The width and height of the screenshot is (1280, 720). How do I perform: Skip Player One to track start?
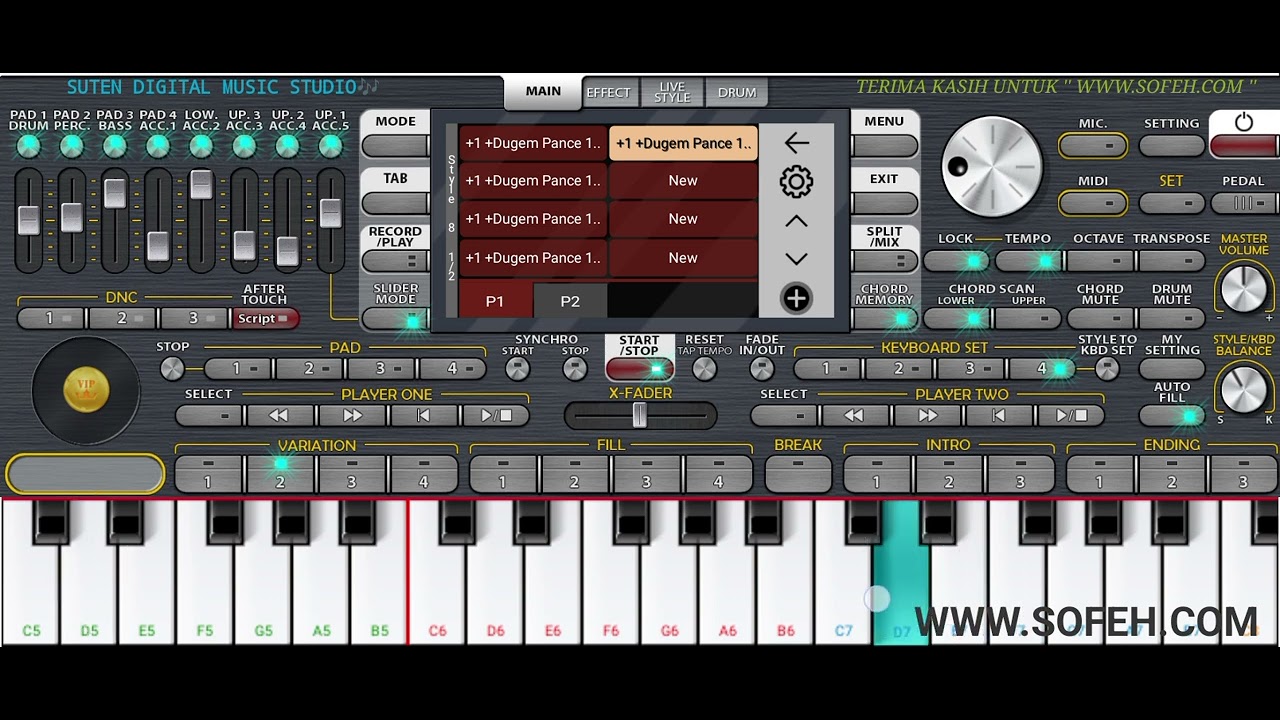pyautogui.click(x=424, y=415)
